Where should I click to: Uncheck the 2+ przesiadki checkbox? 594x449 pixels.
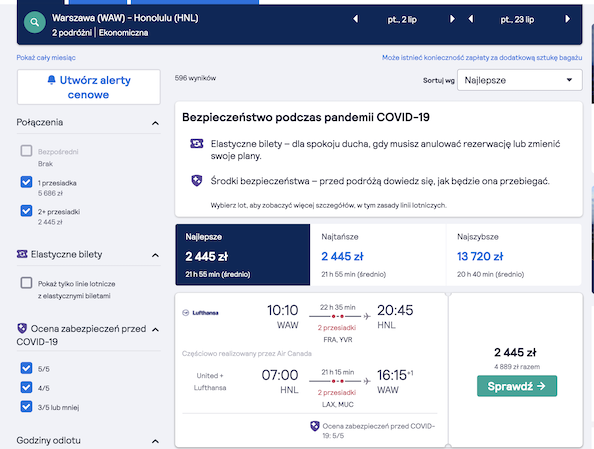click(26, 211)
